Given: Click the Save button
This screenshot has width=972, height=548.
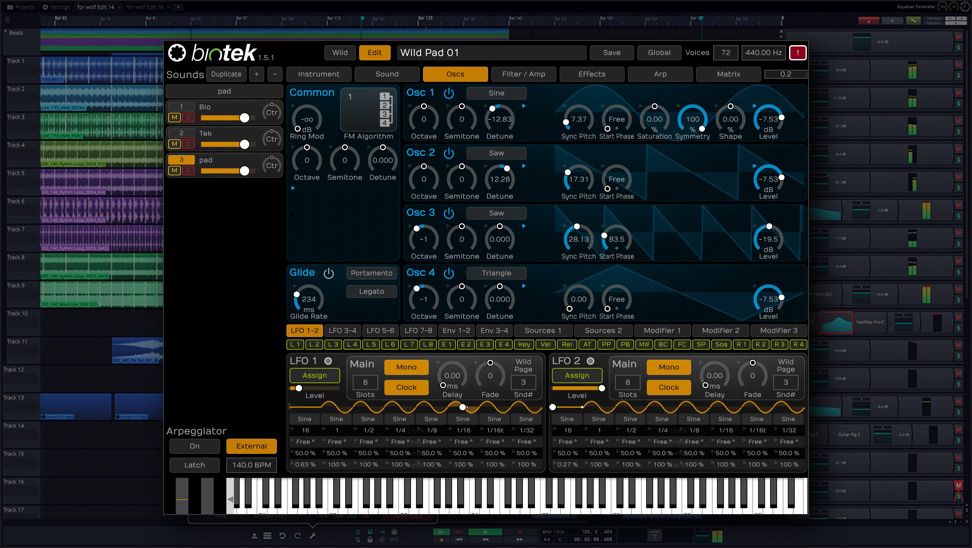Looking at the screenshot, I should pyautogui.click(x=612, y=53).
